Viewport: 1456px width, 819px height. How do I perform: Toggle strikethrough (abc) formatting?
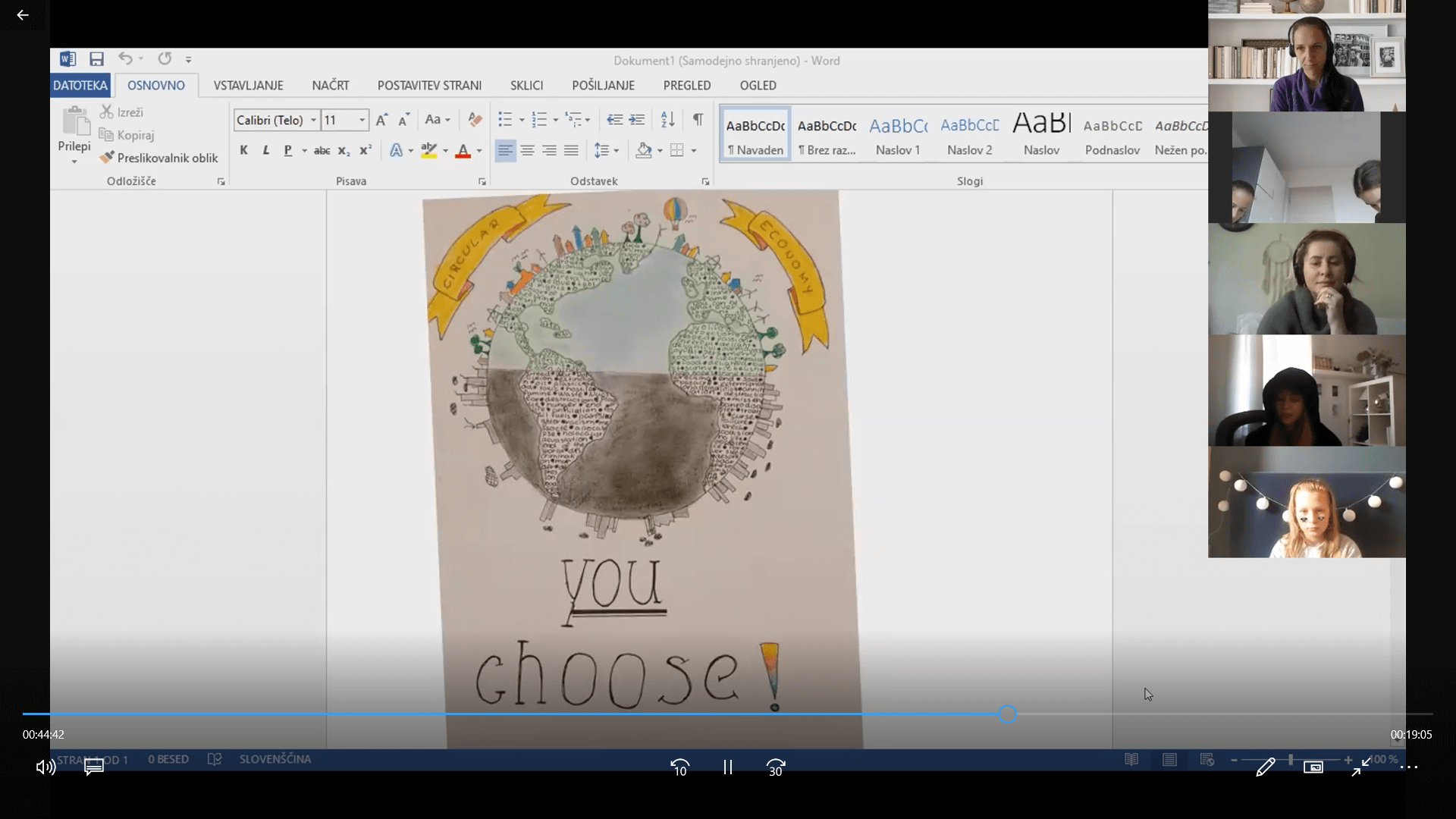coord(322,150)
